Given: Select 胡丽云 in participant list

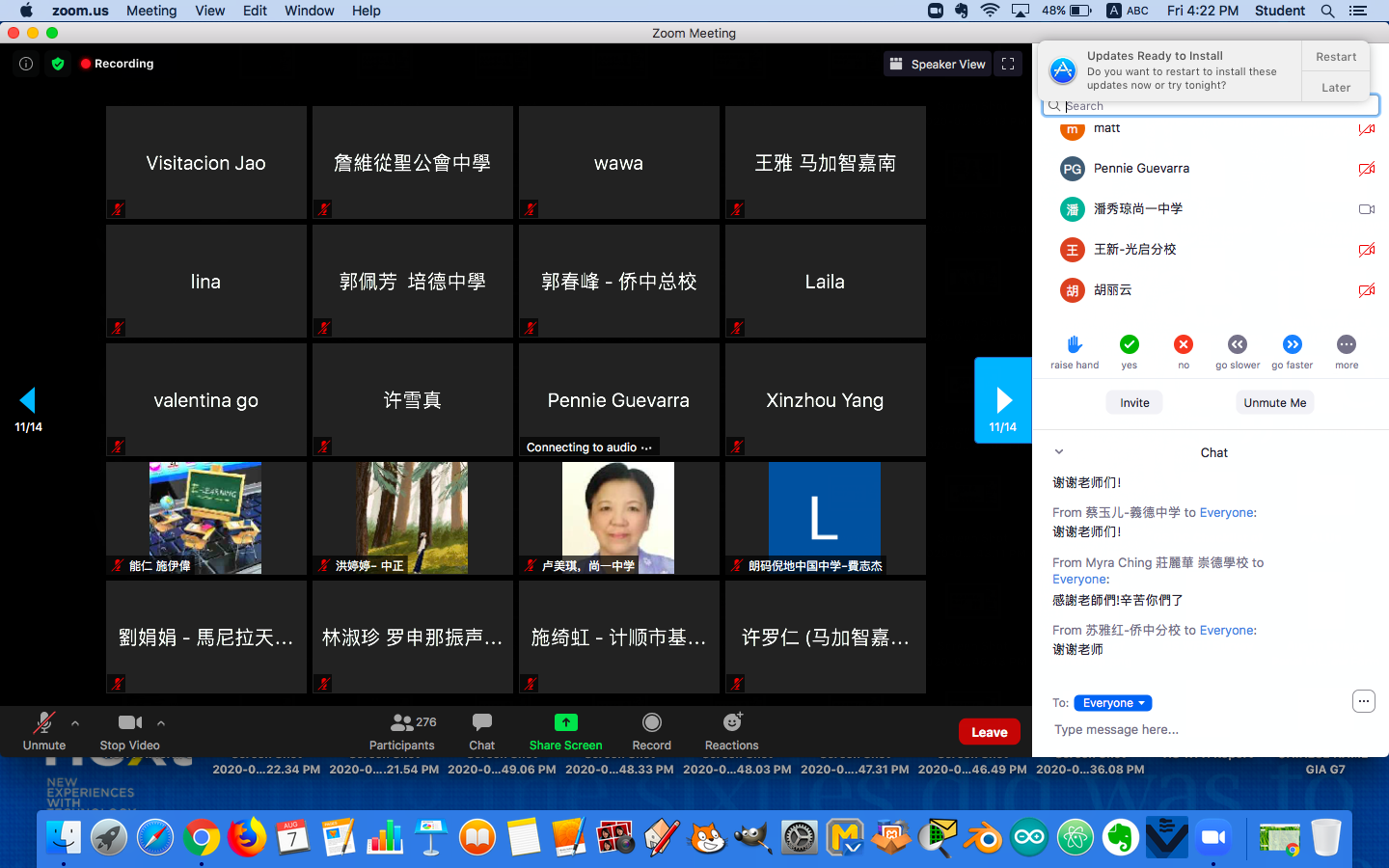Looking at the screenshot, I should tap(1211, 290).
